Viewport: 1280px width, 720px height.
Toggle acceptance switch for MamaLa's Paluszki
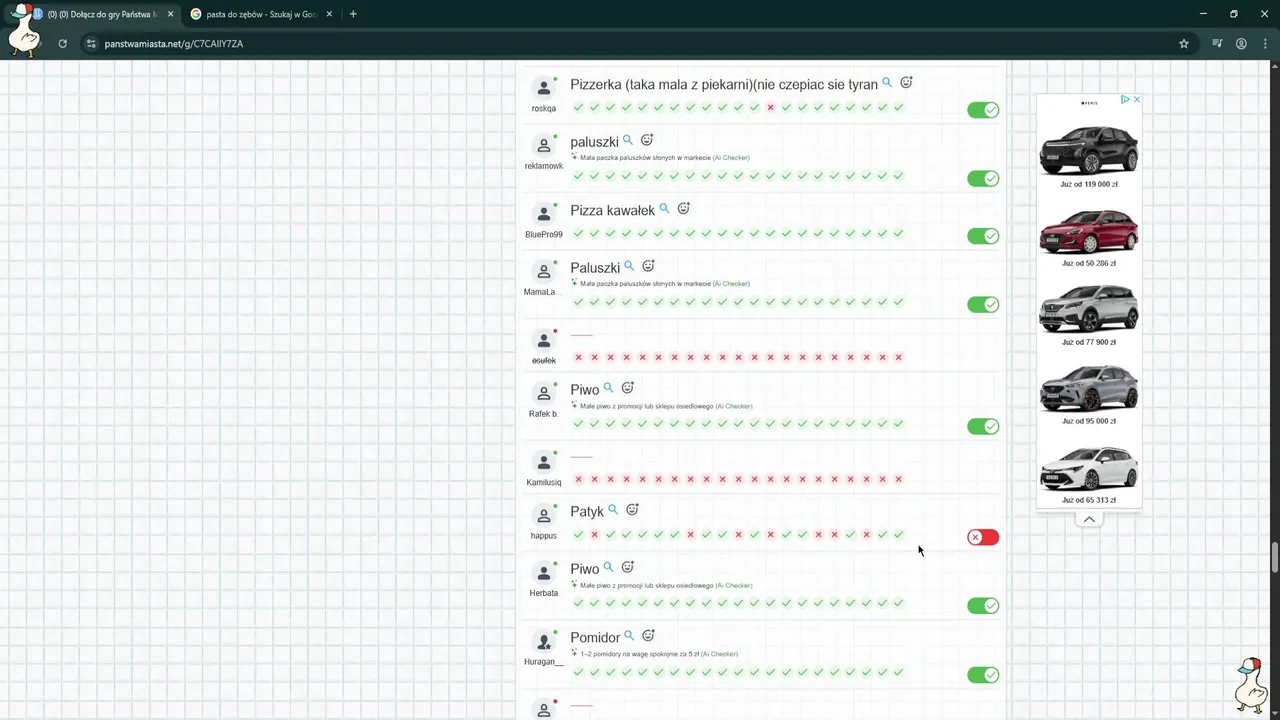[x=983, y=305]
